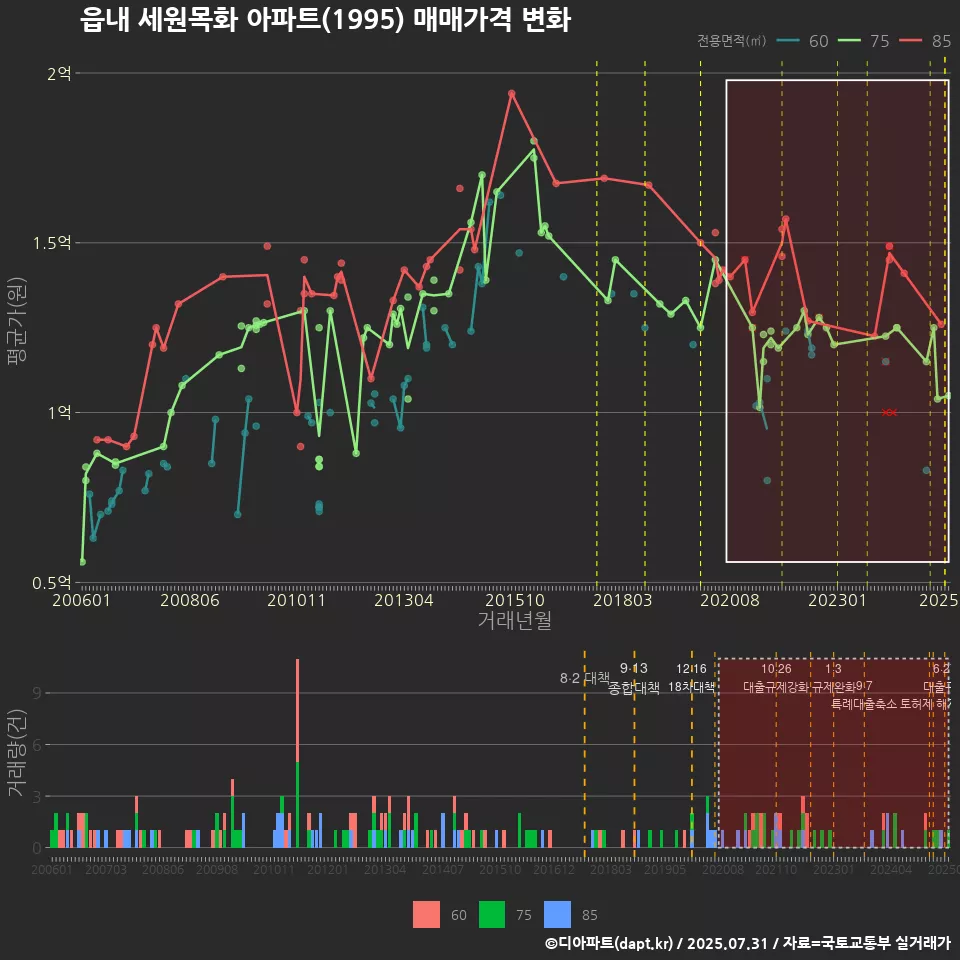
Task: Click the 201803 label on price chart axis
Action: pos(623,600)
